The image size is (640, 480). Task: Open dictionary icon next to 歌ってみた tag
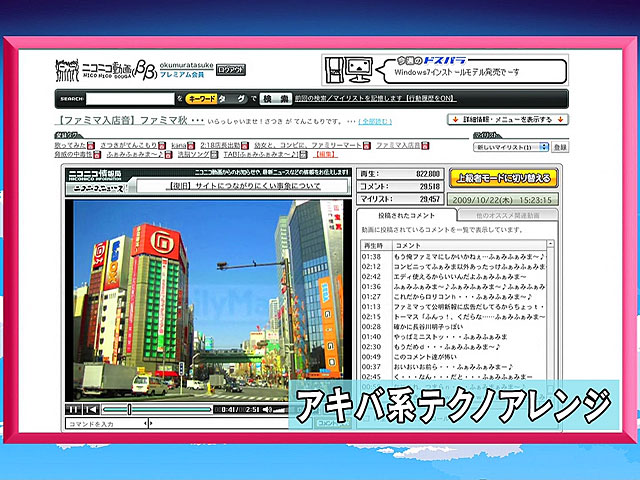coord(91,146)
